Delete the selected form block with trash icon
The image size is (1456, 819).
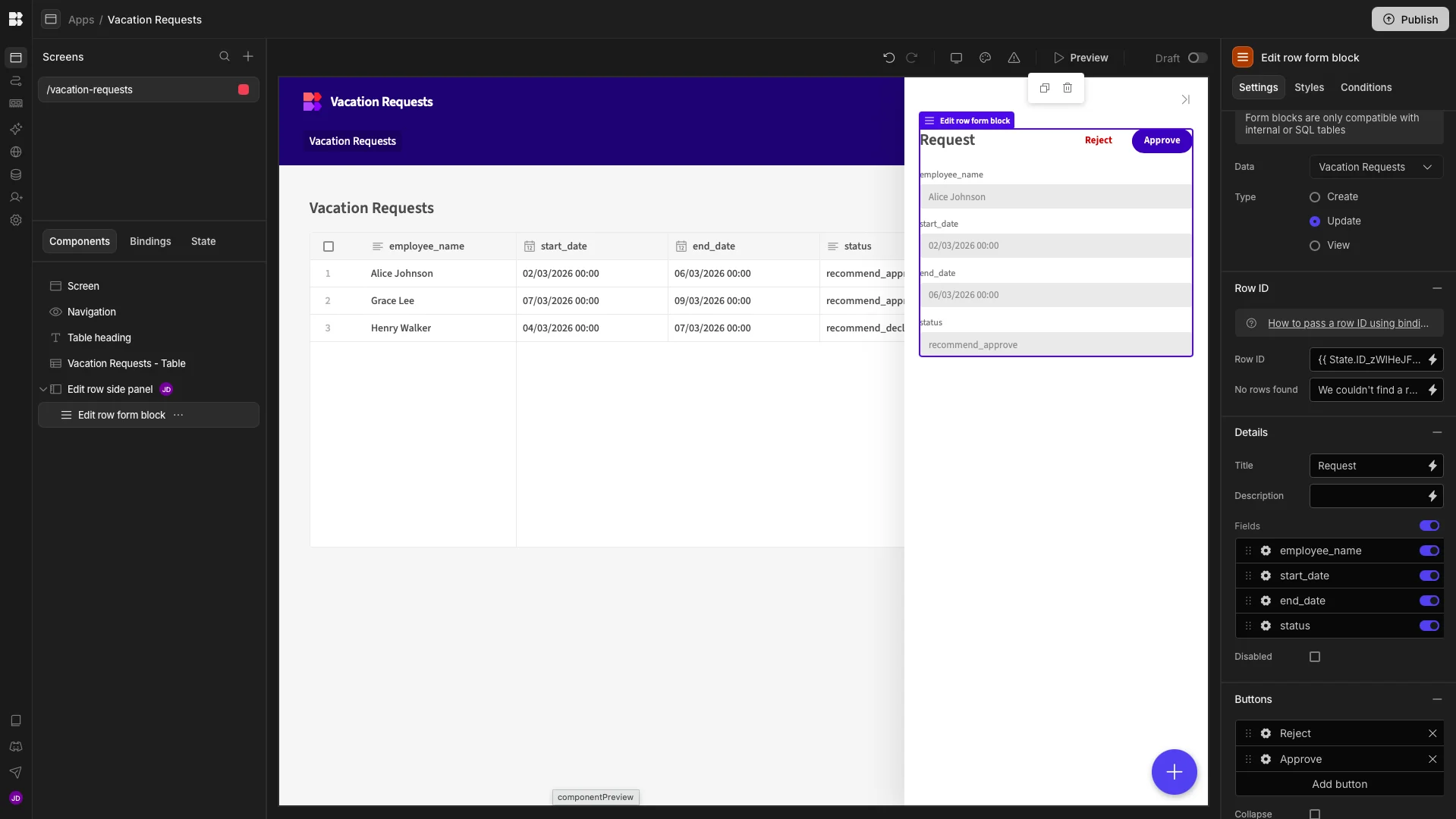[1068, 88]
